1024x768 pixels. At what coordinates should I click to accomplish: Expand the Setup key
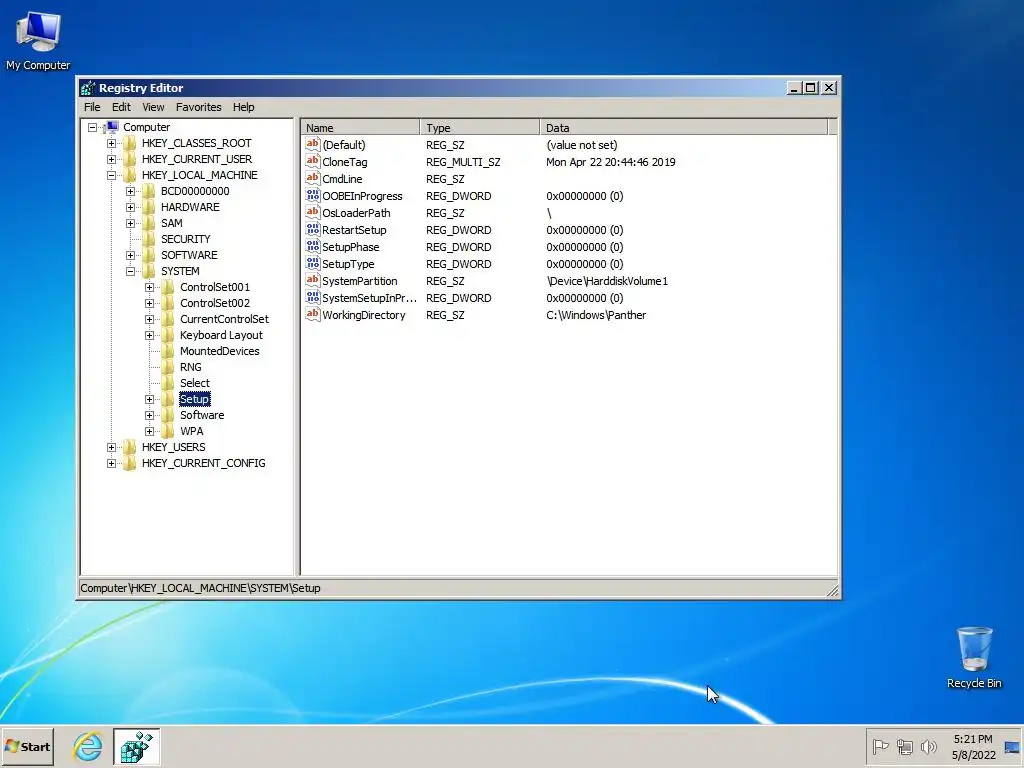tap(149, 399)
